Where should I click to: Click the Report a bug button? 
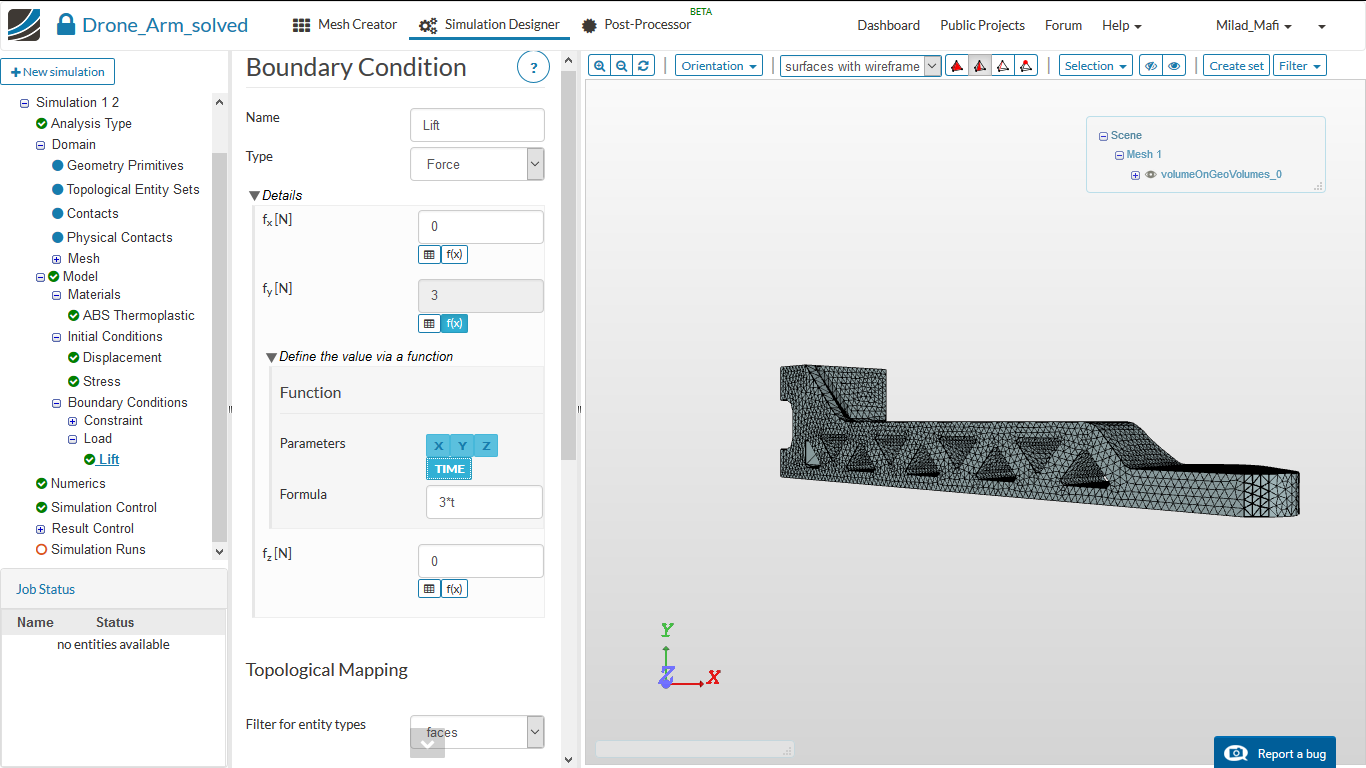[1275, 752]
